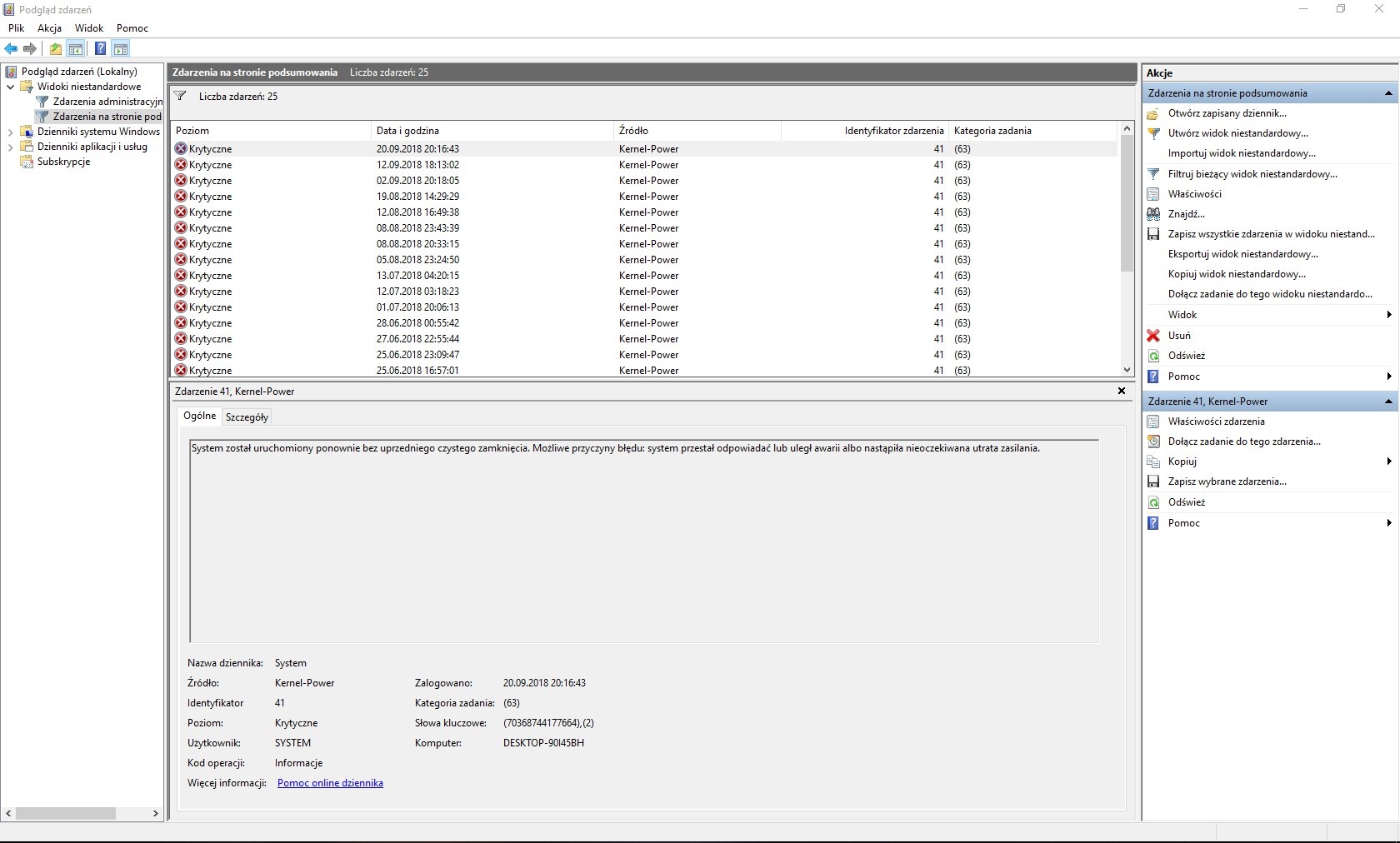Click the Zapisz wszystkie zdarzenia save icon
This screenshot has height=843, width=1400.
tap(1153, 234)
